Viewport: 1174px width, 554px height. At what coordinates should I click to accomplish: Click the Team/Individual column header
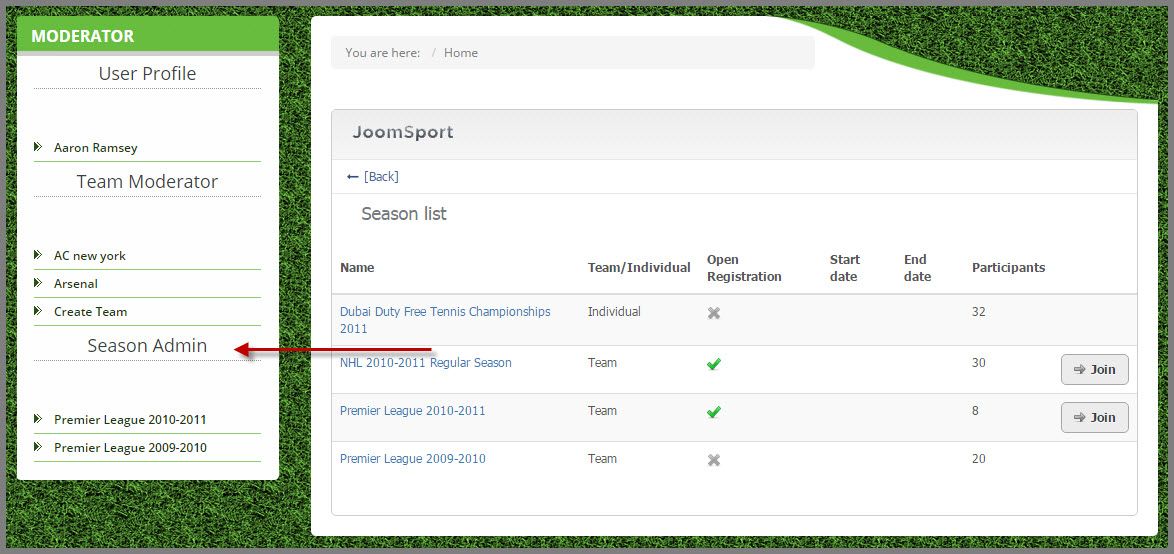coord(639,267)
